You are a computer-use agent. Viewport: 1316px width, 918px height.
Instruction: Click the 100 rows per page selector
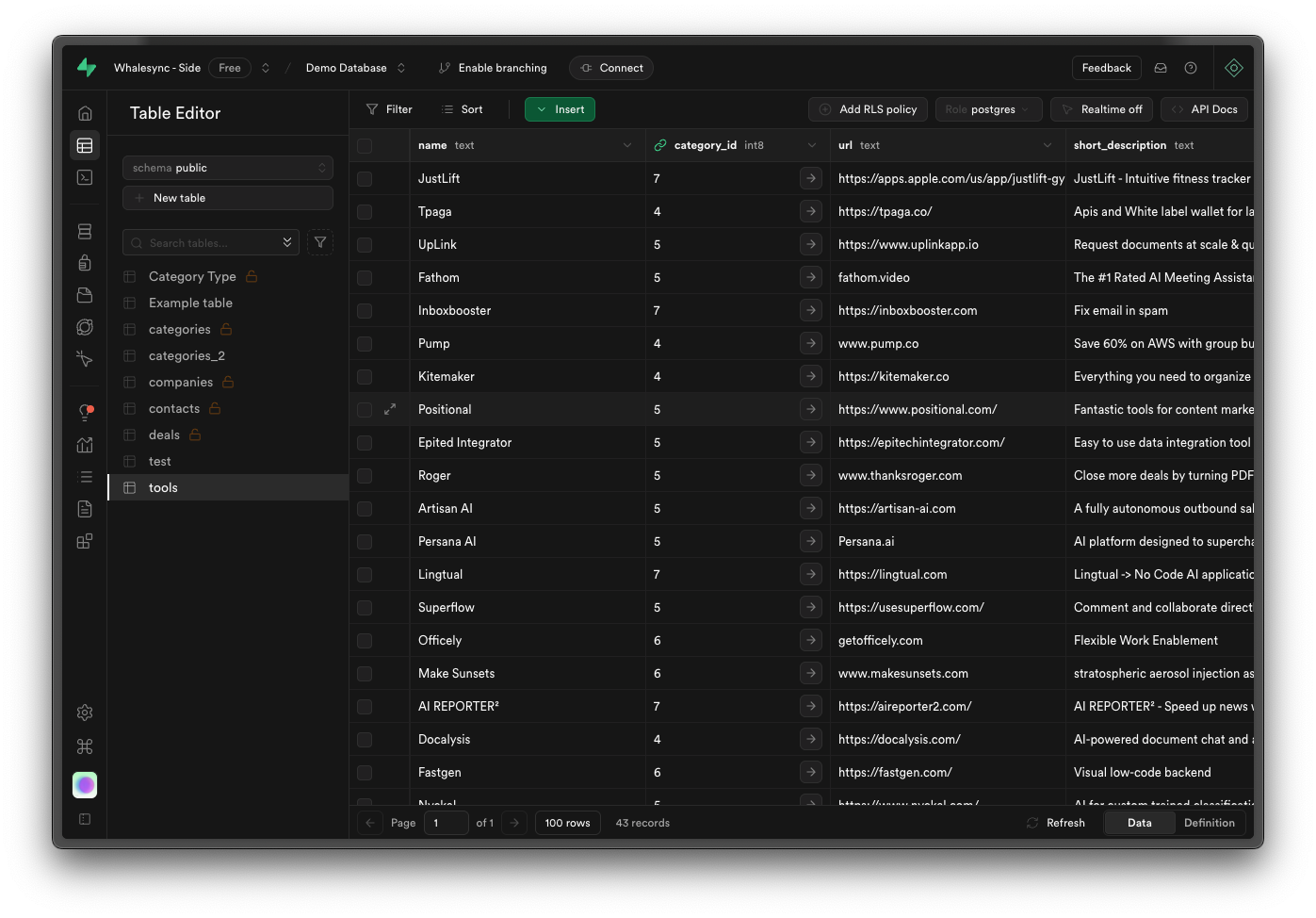(x=567, y=823)
